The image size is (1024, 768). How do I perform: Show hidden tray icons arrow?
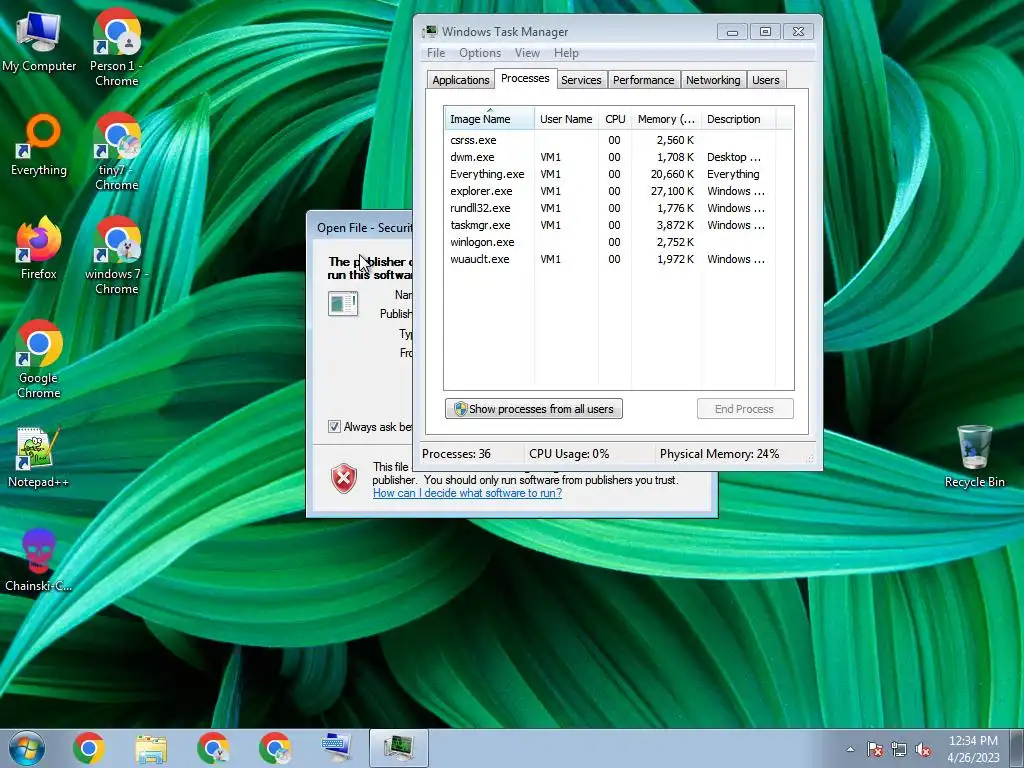tap(850, 749)
